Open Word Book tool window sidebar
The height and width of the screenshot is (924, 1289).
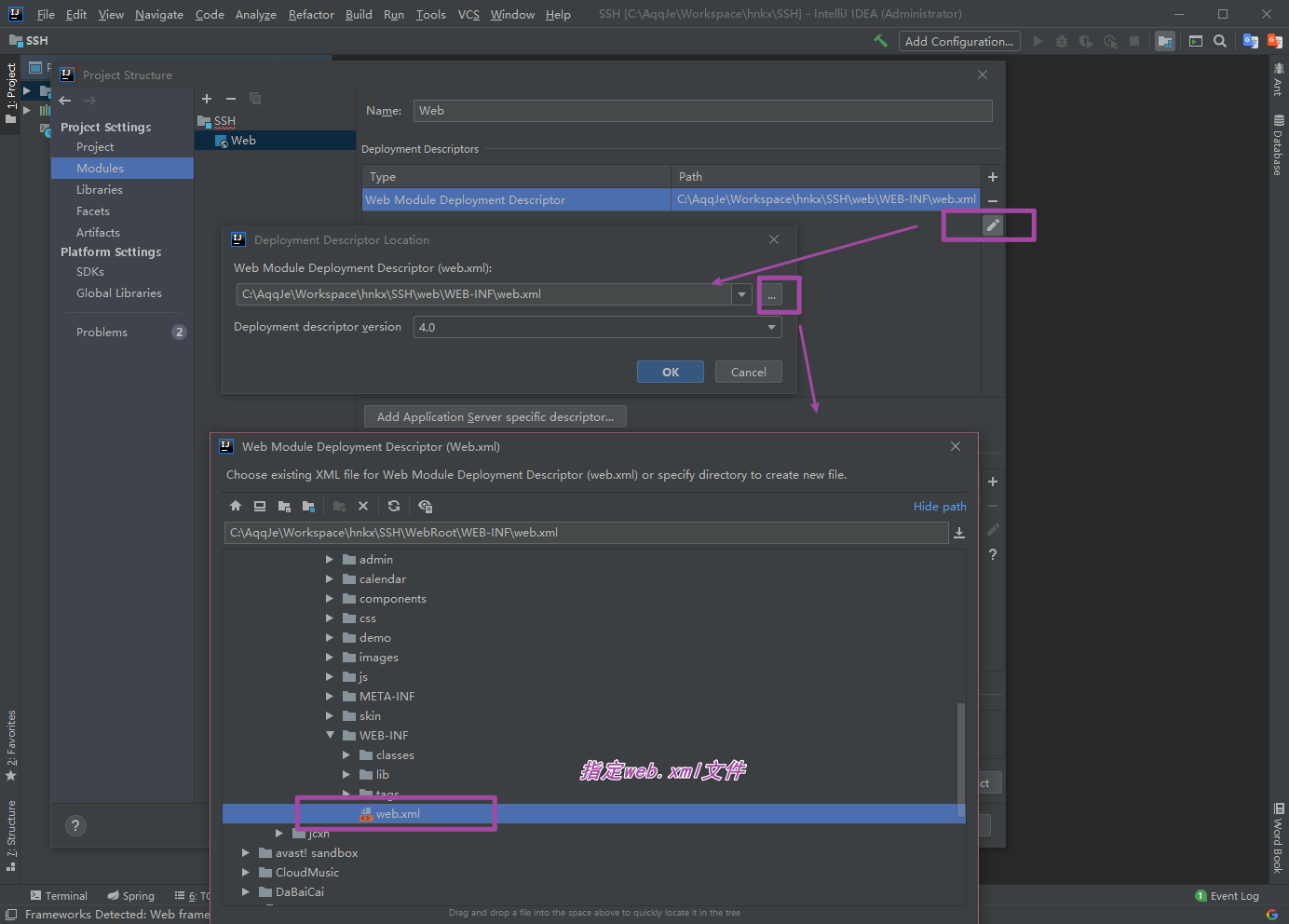[x=1278, y=838]
